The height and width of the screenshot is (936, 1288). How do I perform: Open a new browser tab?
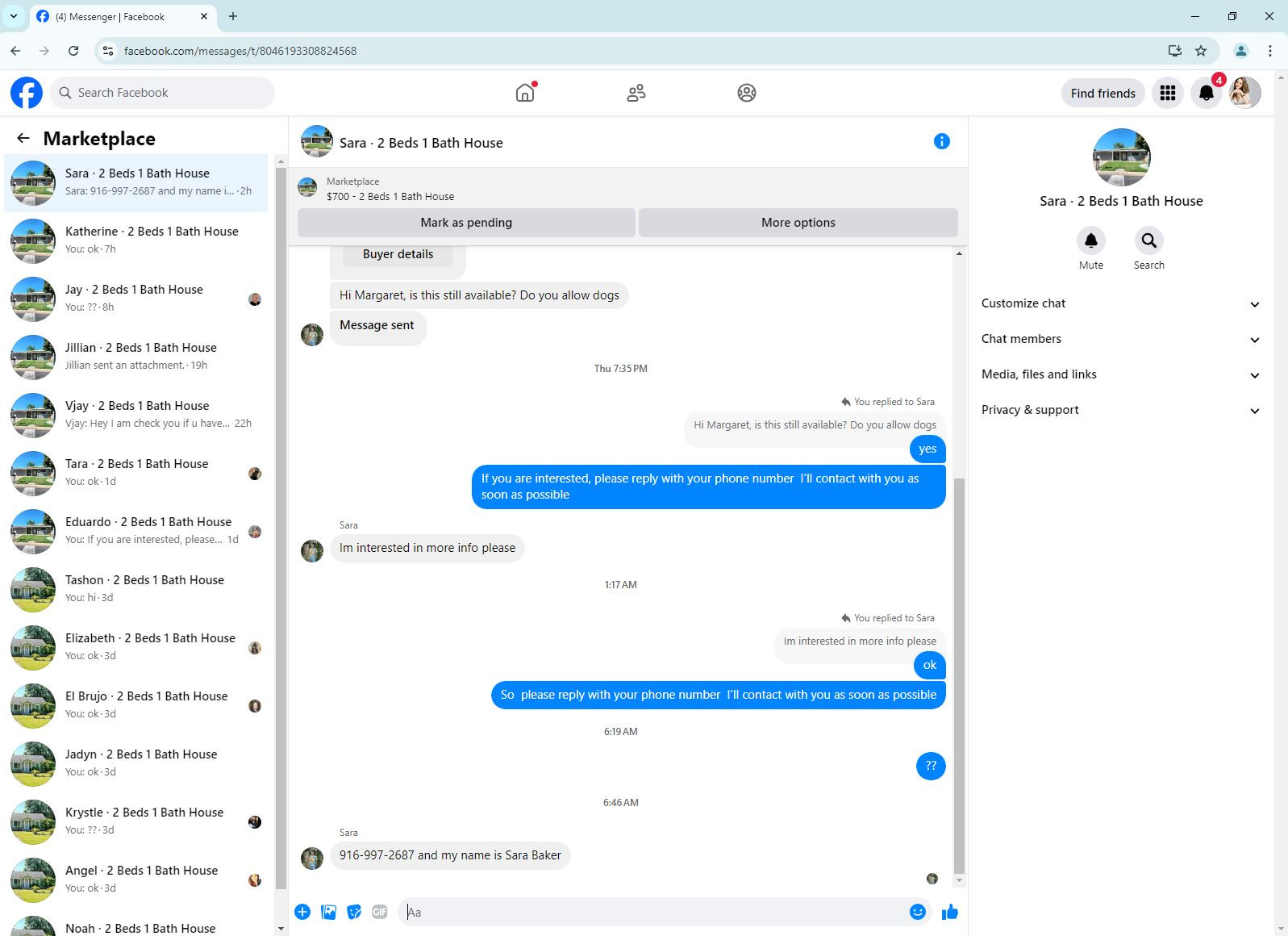[x=233, y=16]
